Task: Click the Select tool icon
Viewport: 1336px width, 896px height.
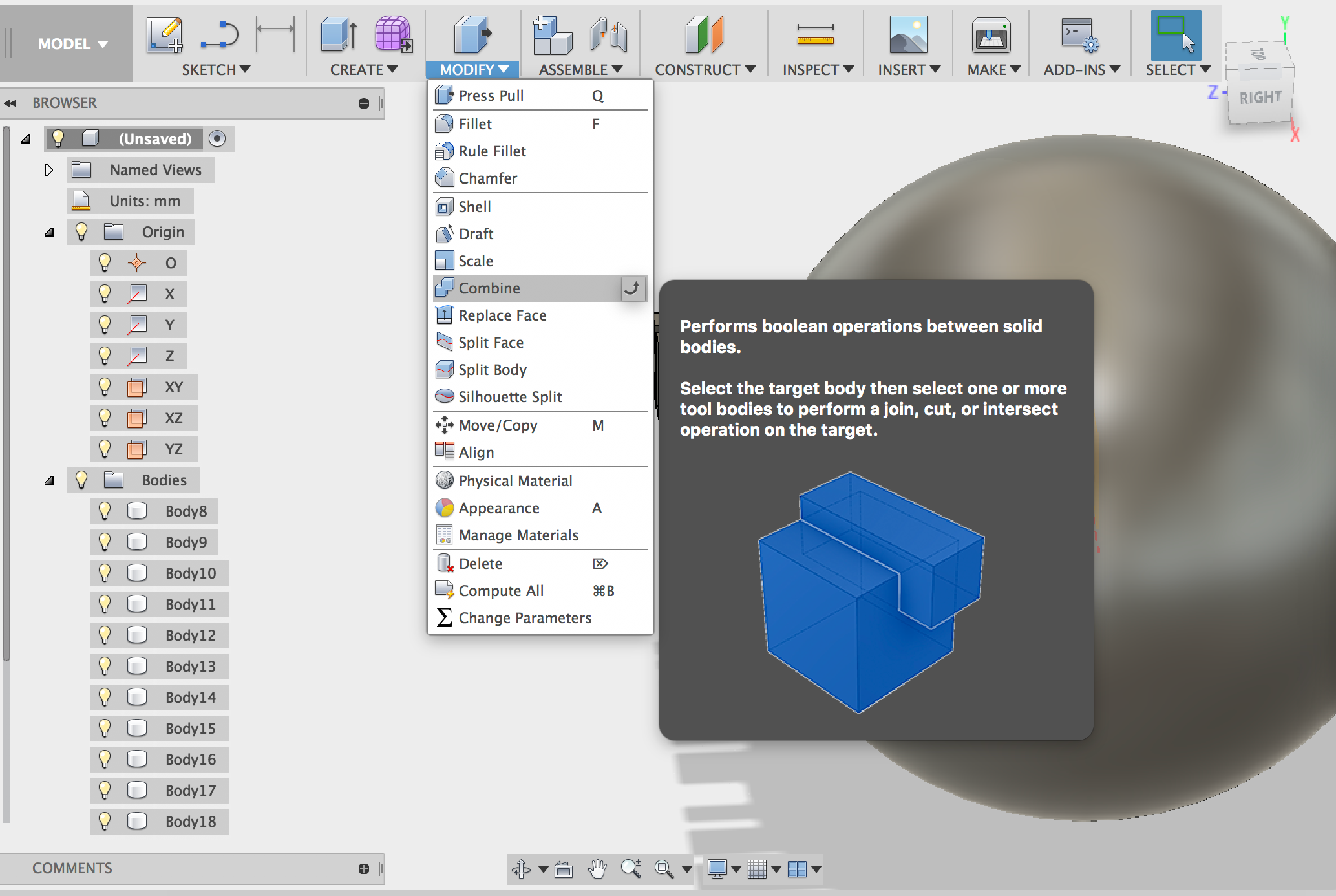Action: [1176, 35]
